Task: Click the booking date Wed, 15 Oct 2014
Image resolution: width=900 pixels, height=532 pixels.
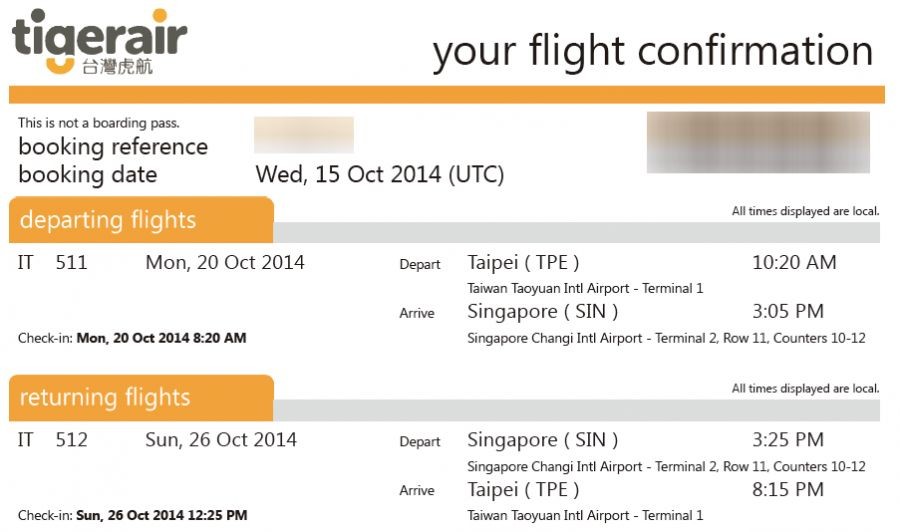Action: 379,175
